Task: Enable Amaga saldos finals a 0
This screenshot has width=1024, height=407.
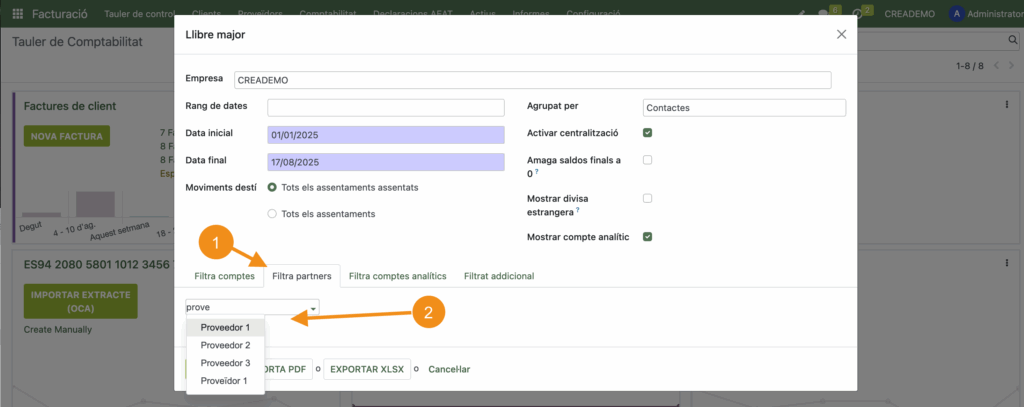Action: 648,160
